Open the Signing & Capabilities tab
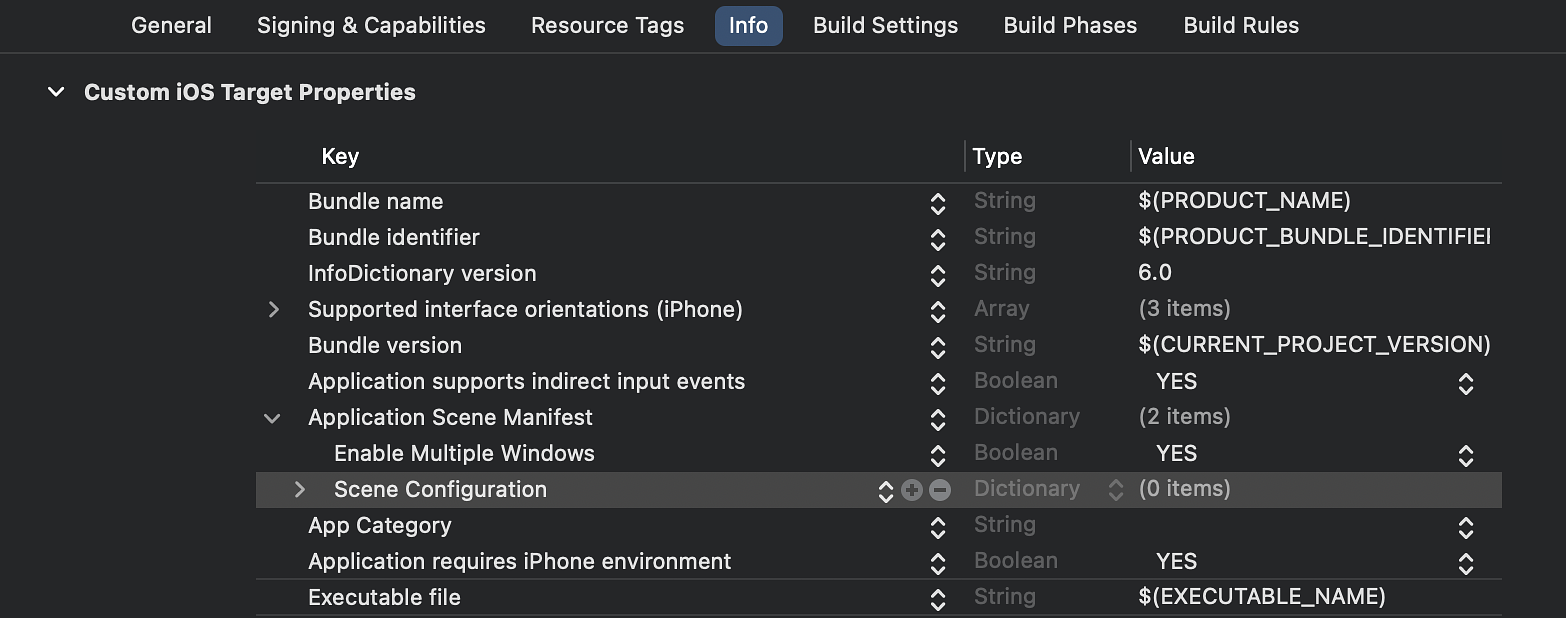This screenshot has width=1566, height=618. coord(370,25)
